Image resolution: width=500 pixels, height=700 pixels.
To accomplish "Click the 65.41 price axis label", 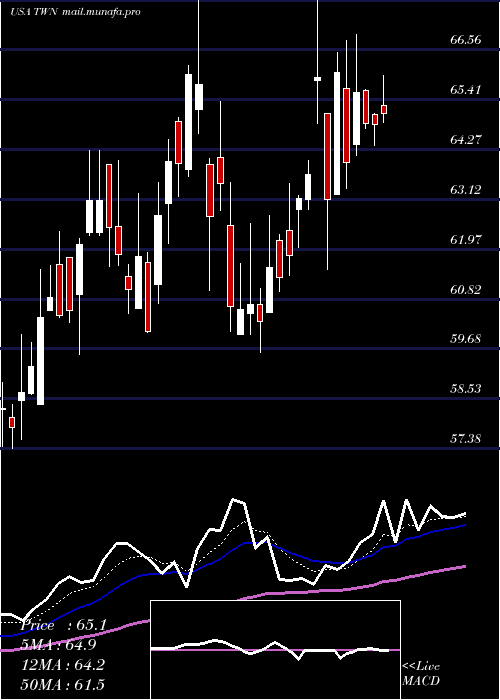I will click(466, 89).
